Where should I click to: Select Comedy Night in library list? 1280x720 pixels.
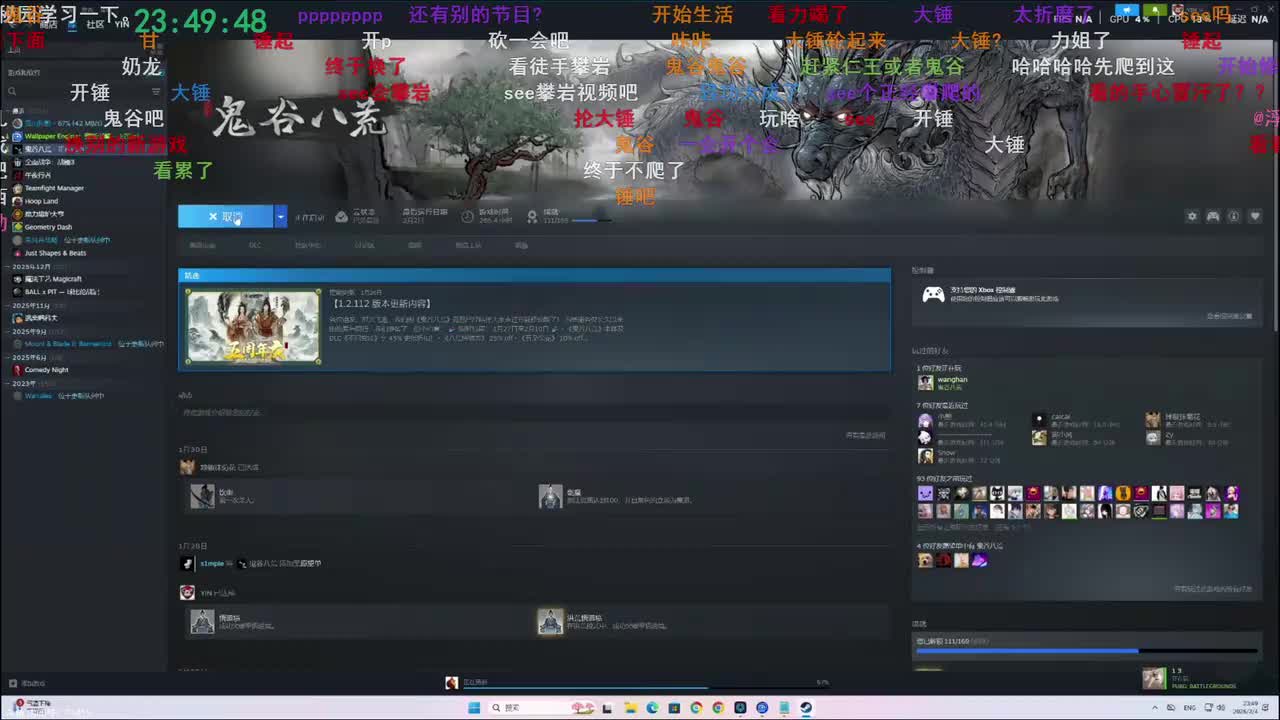tap(46, 370)
